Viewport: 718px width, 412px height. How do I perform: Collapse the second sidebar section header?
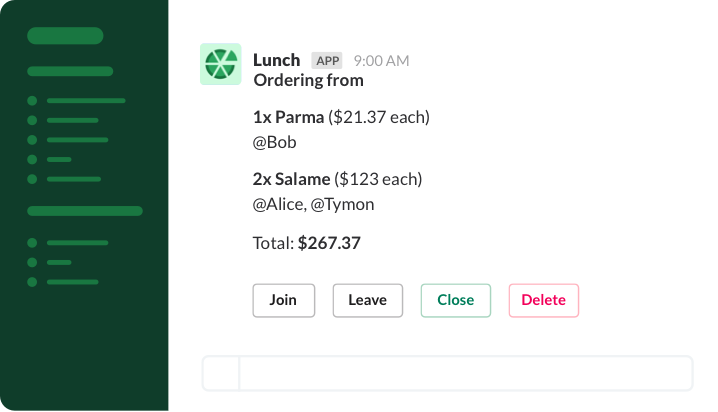point(85,211)
